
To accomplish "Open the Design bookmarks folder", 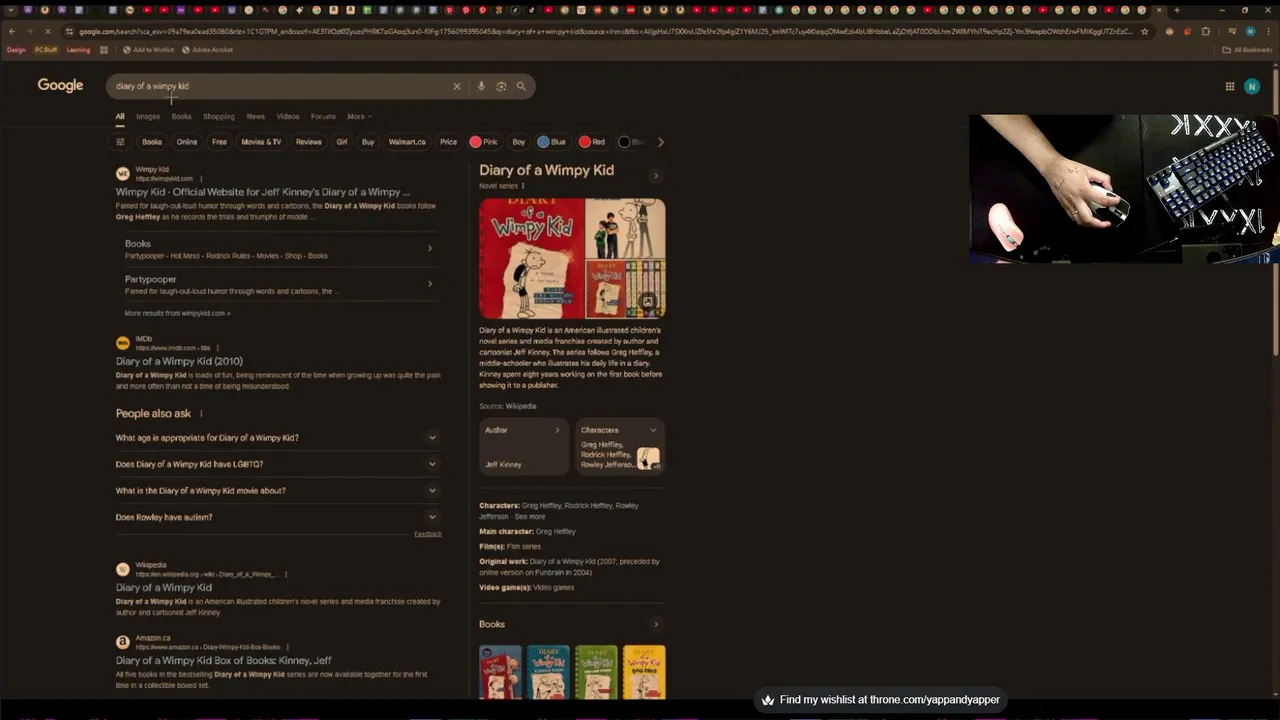I will (16, 50).
